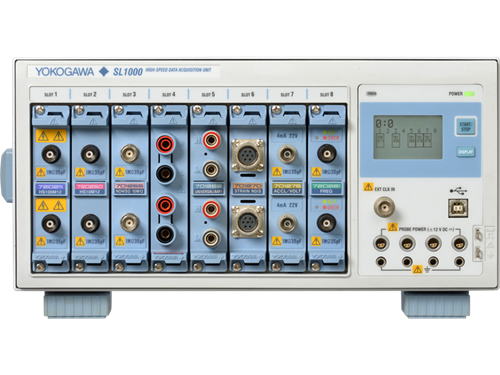Click the LCD status screen showing 0:0
The height and width of the screenshot is (375, 500).
pyautogui.click(x=408, y=137)
